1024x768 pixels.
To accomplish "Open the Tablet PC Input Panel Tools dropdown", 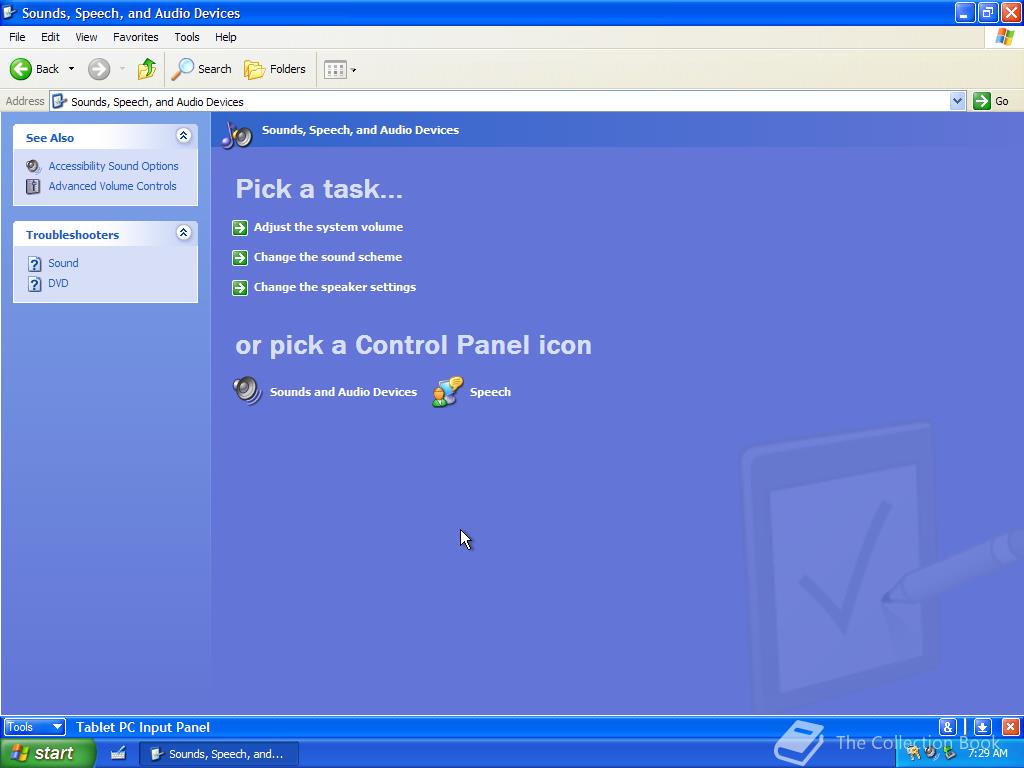I will 35,727.
